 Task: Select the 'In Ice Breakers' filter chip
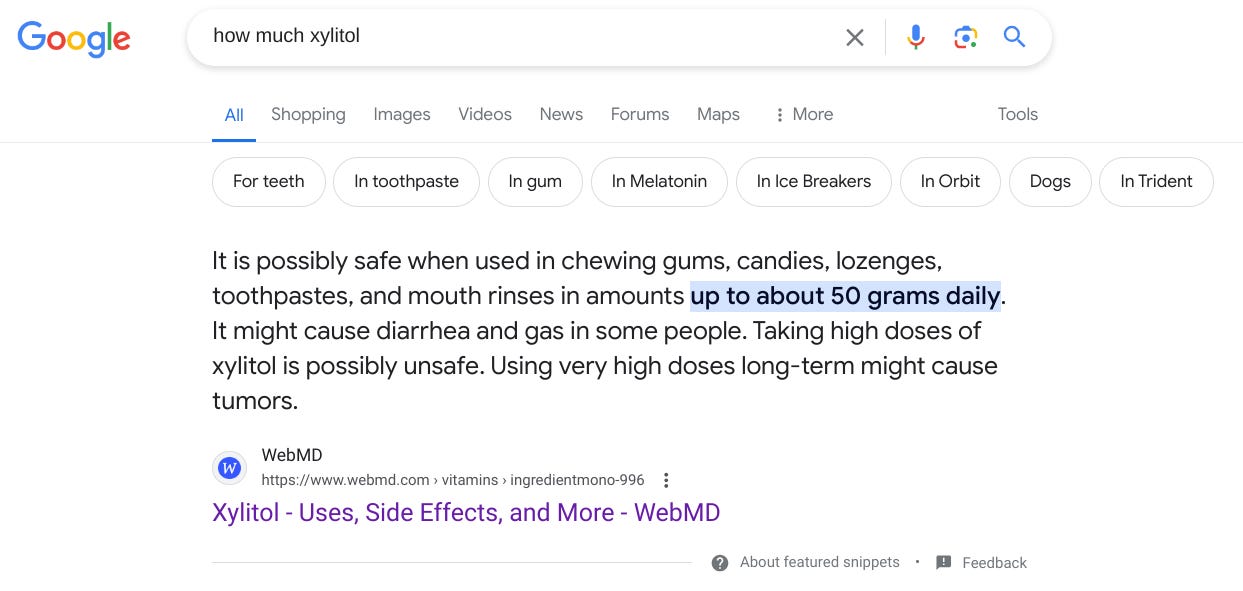[814, 182]
